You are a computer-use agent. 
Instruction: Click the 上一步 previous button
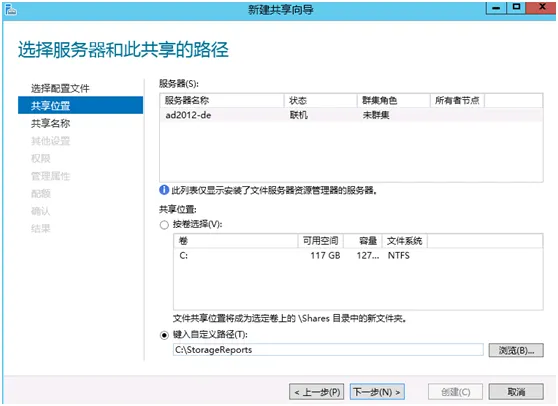tap(317, 392)
